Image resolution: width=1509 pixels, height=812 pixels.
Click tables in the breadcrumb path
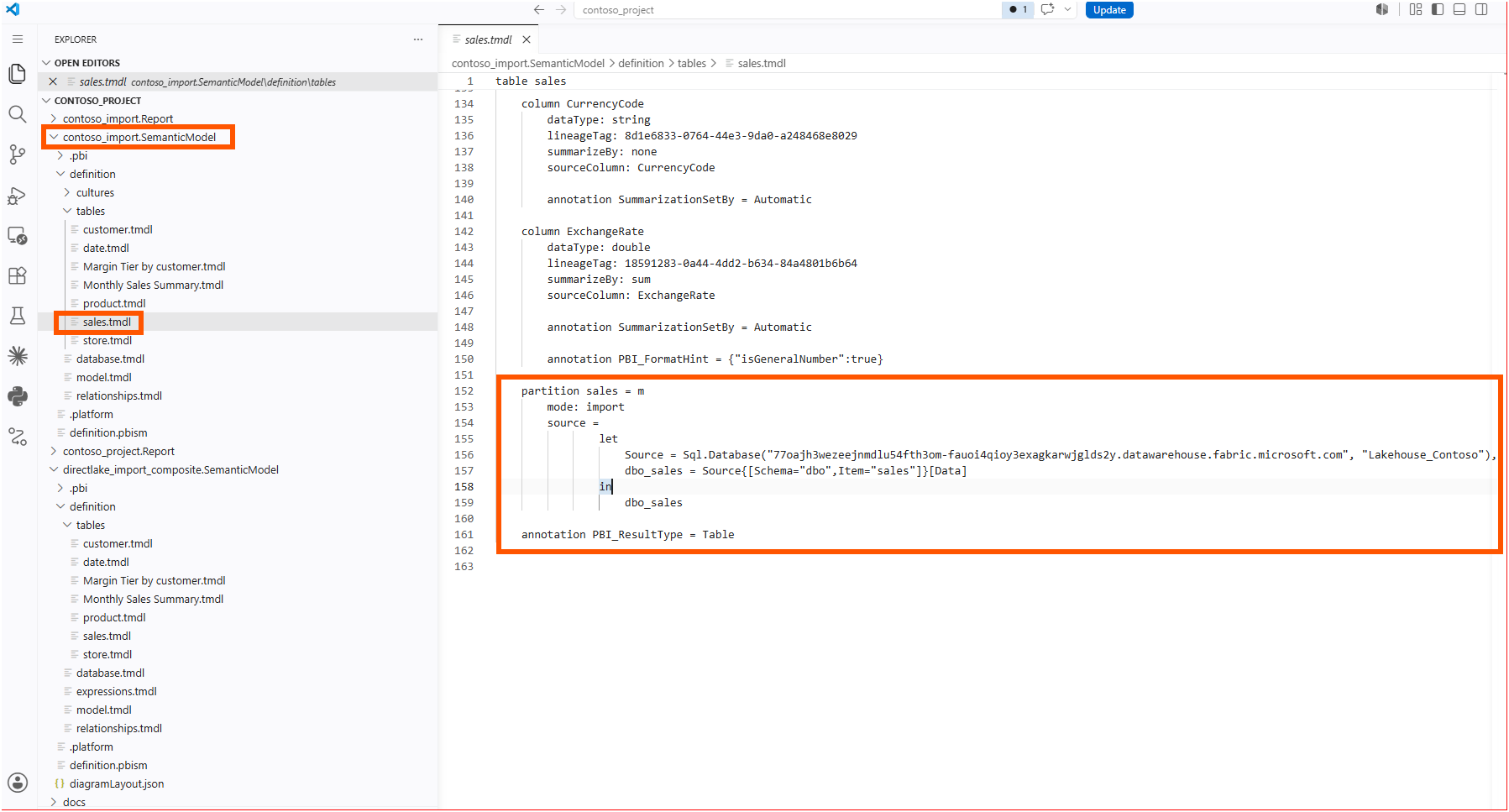click(692, 63)
